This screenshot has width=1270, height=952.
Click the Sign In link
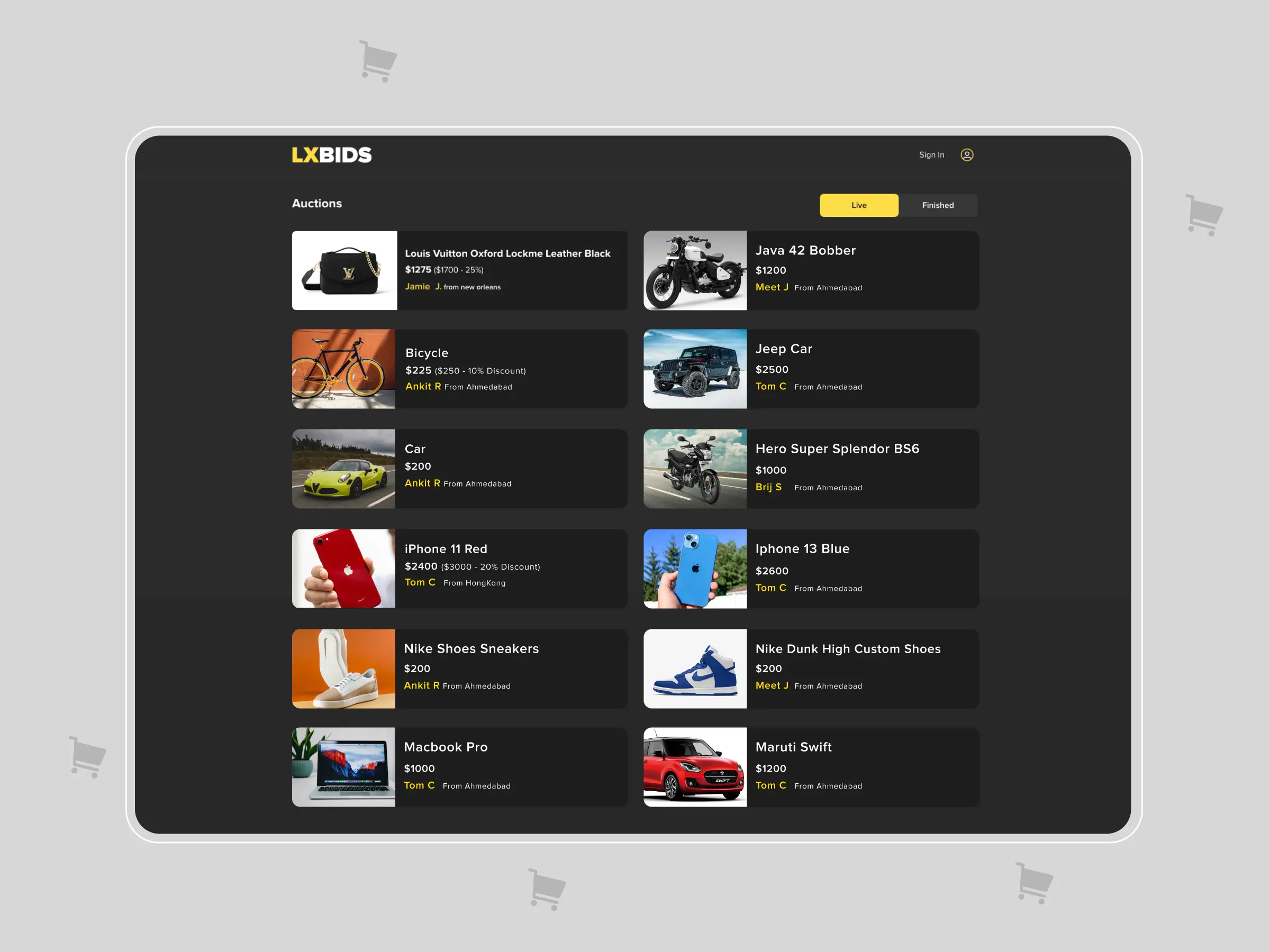click(x=931, y=155)
